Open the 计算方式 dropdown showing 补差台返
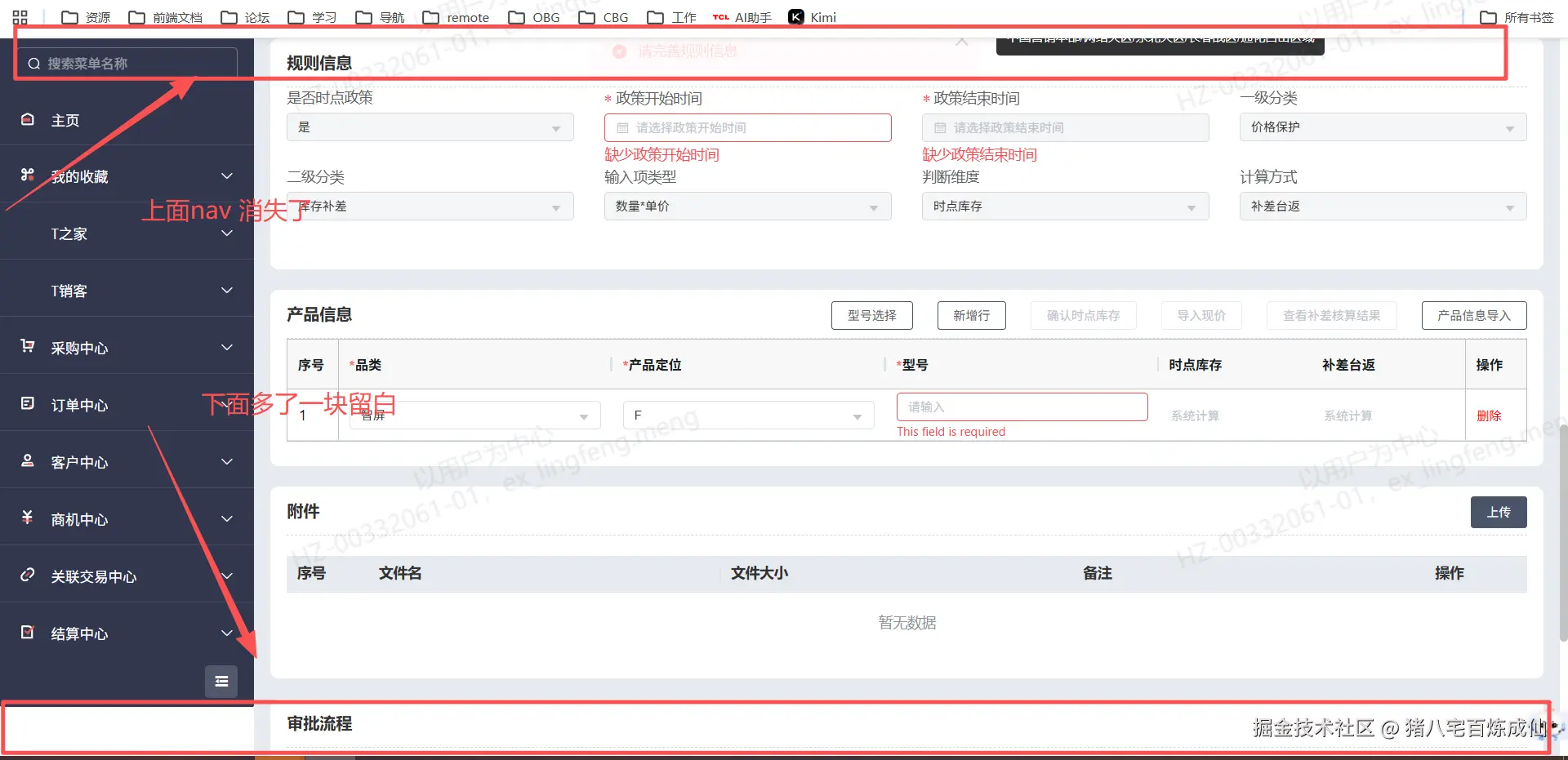Image resolution: width=1568 pixels, height=760 pixels. pos(1383,207)
